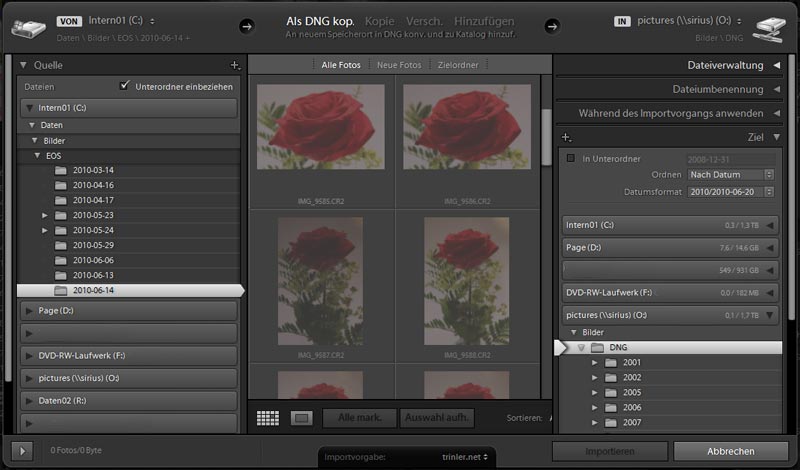
Task: Open the VON source Intern01 (C:) selector
Action: click(121, 21)
